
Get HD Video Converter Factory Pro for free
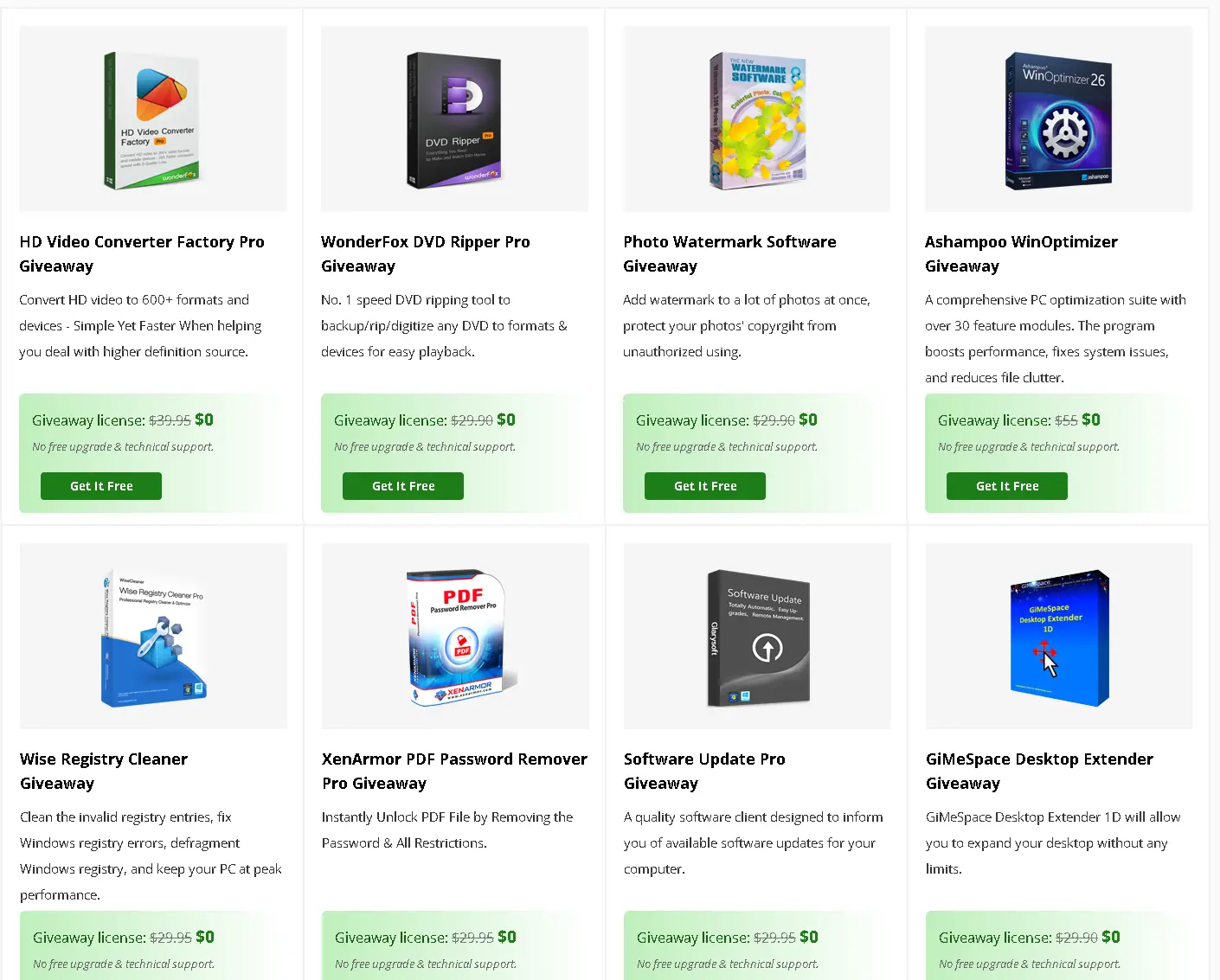pos(101,486)
